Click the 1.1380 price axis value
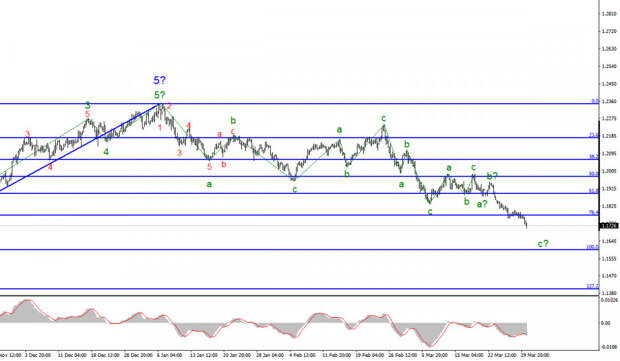620x361 pixels. (609, 293)
